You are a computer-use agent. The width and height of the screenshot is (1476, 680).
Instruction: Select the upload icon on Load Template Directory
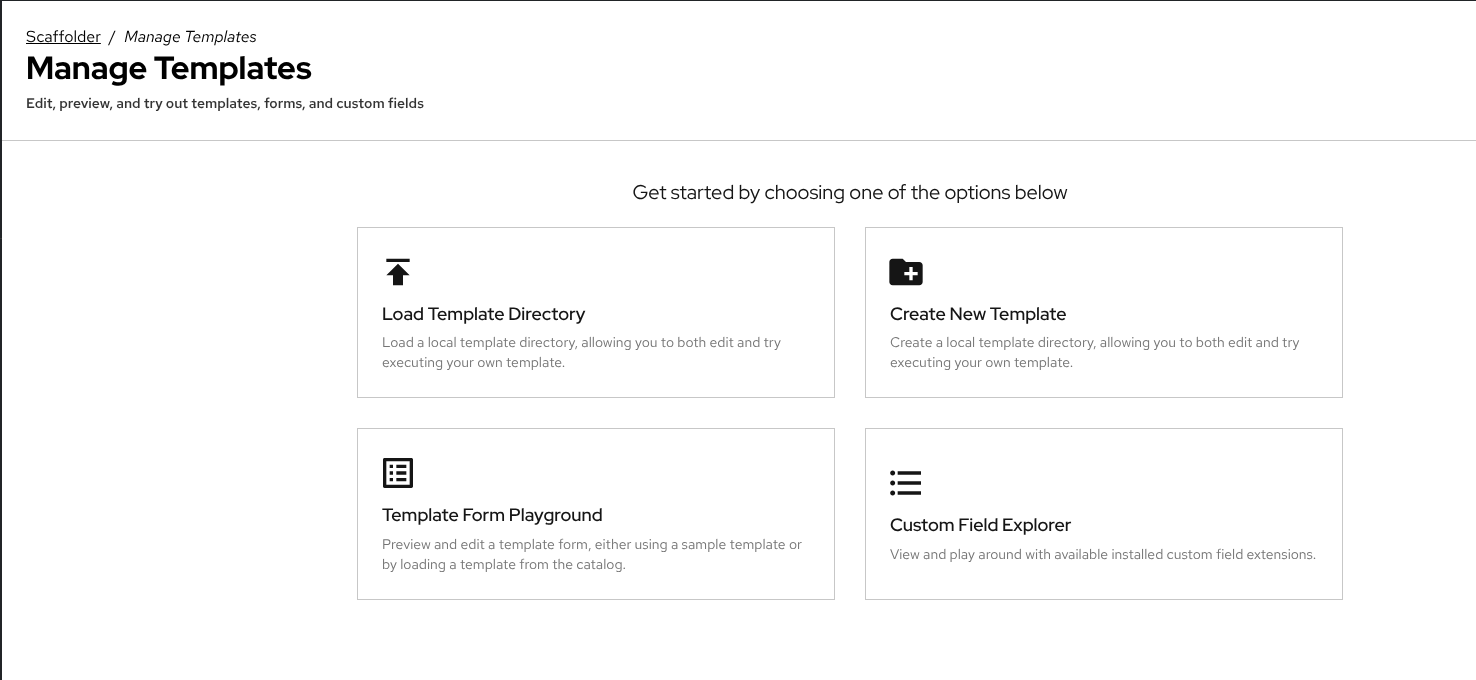click(x=398, y=271)
